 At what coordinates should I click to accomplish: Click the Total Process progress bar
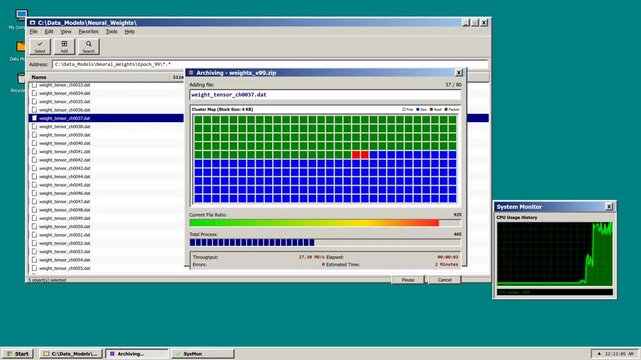click(325, 242)
